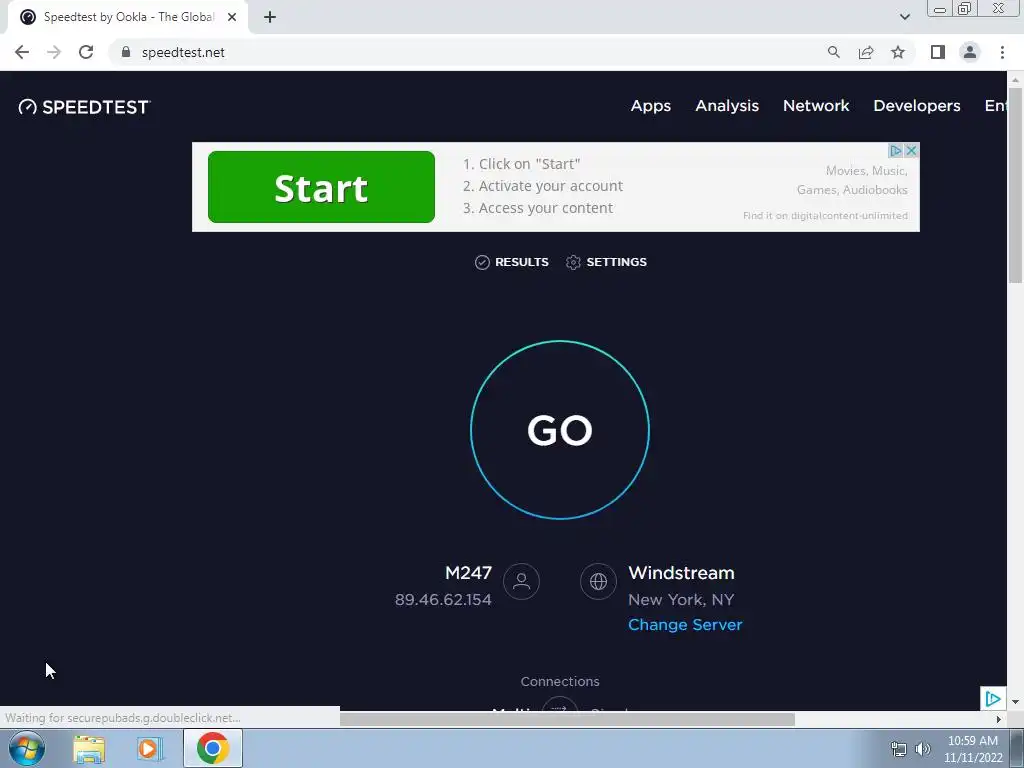Open AdChoices info on banner ad
Image resolution: width=1024 pixels, height=768 pixels.
[x=895, y=151]
